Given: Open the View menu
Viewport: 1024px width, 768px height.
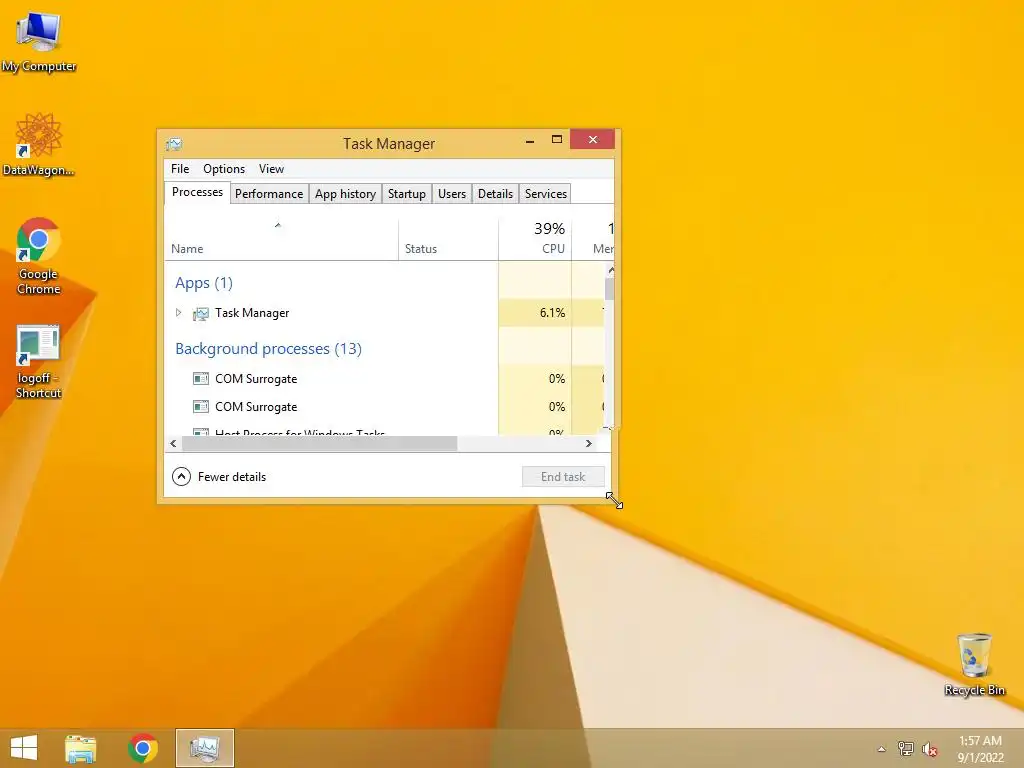Looking at the screenshot, I should [x=271, y=168].
